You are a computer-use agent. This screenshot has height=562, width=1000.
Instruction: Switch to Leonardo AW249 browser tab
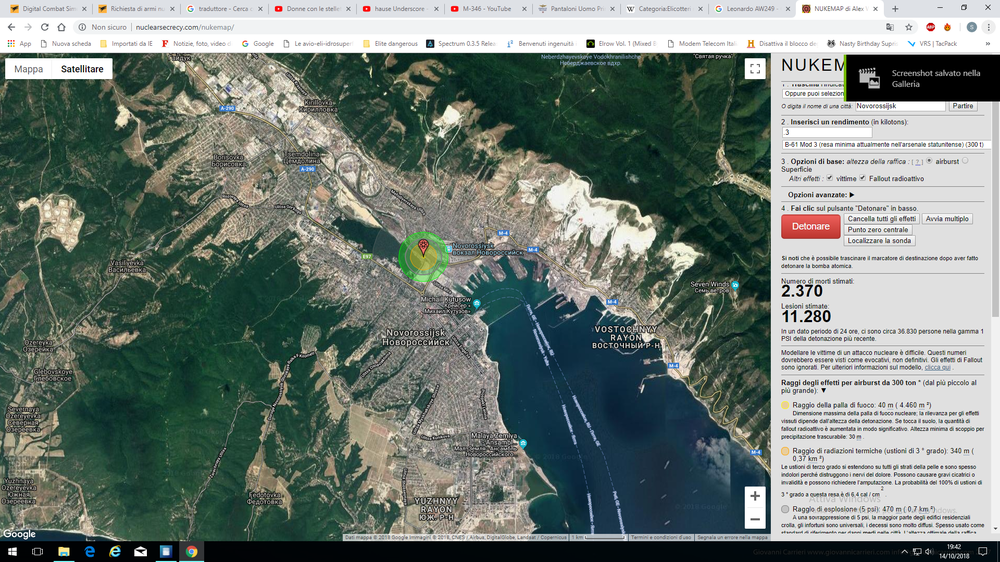point(753,9)
